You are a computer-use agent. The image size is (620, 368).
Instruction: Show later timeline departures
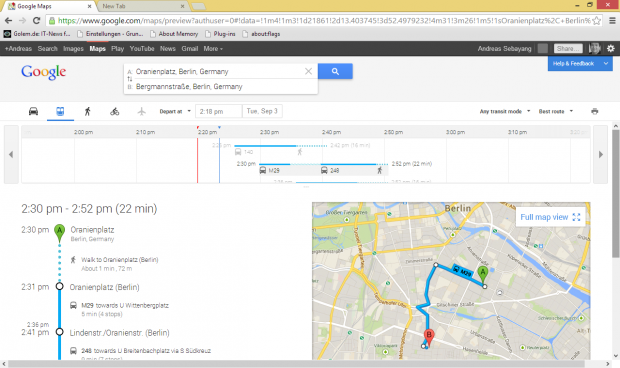(601, 155)
